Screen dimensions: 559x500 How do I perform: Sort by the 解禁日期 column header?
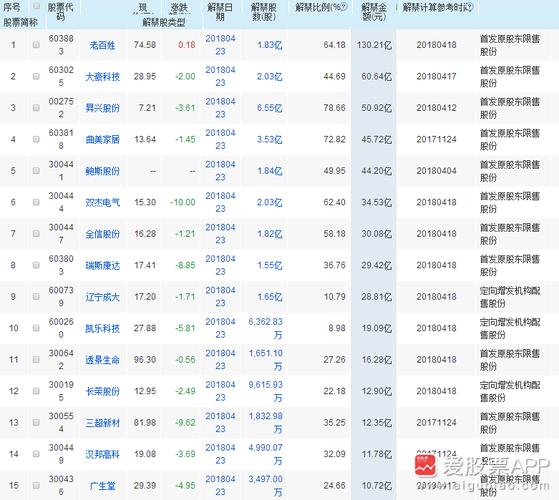(x=220, y=12)
